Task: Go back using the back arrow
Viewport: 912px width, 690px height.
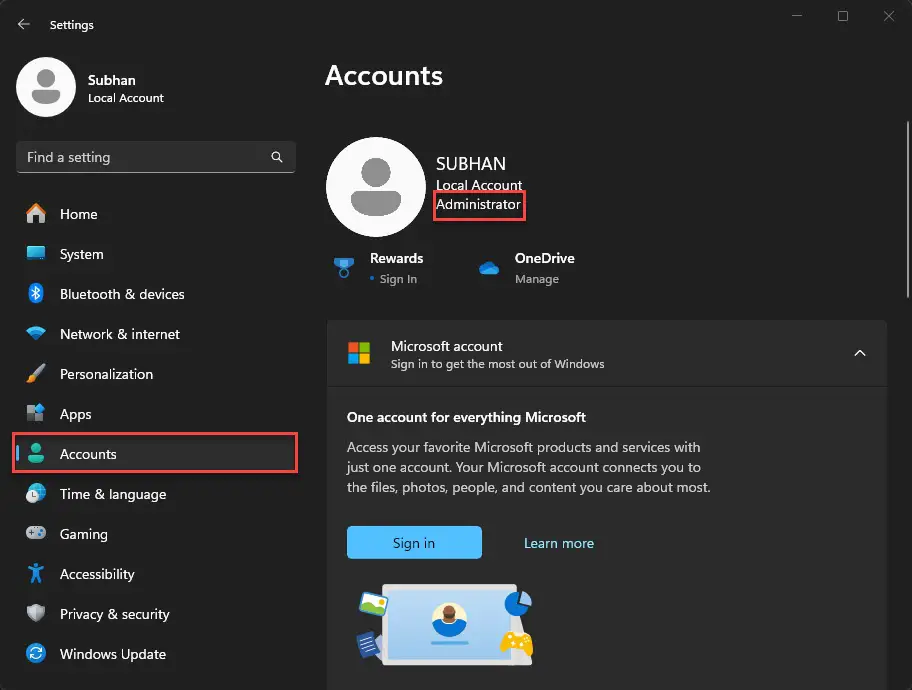Action: [x=24, y=24]
